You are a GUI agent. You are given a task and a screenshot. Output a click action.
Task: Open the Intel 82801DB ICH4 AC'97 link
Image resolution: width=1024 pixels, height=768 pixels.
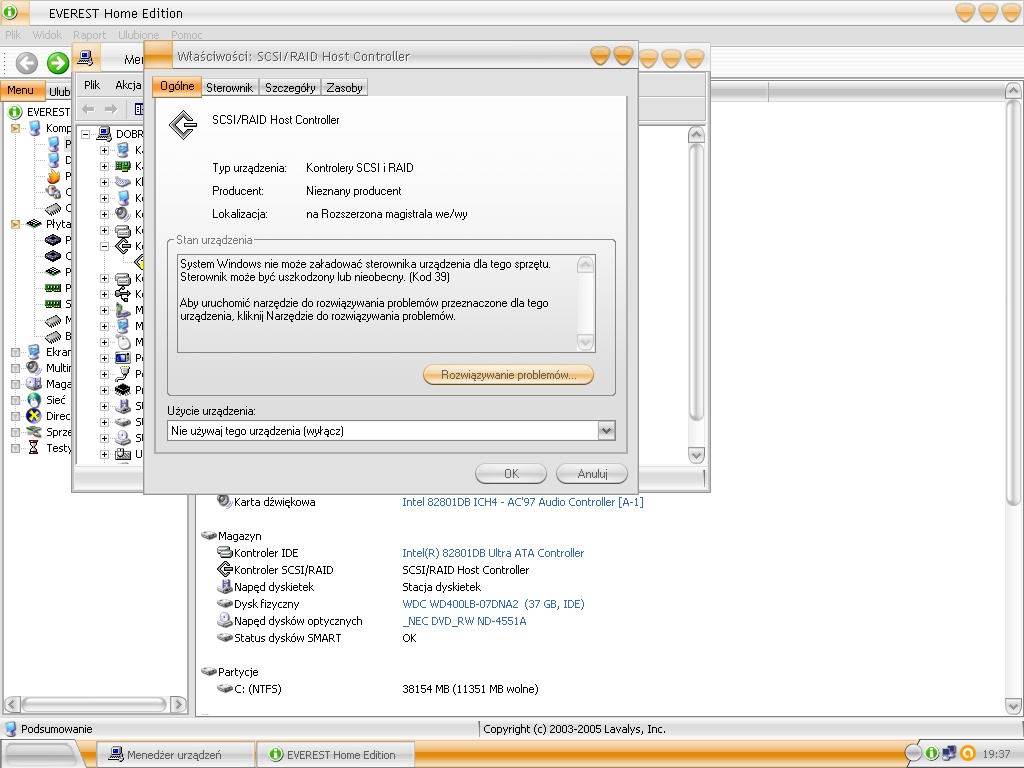click(522, 502)
